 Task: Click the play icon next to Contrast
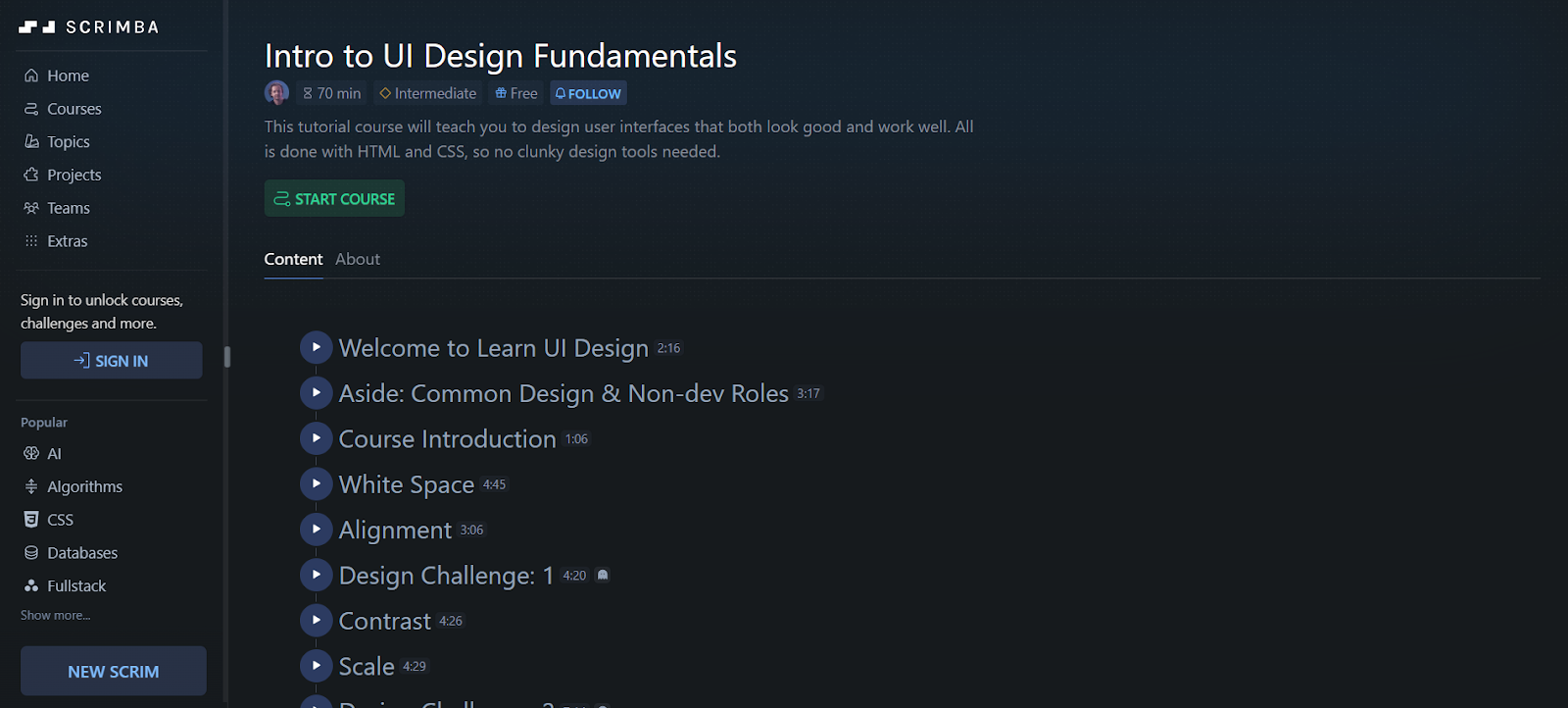[x=316, y=620]
